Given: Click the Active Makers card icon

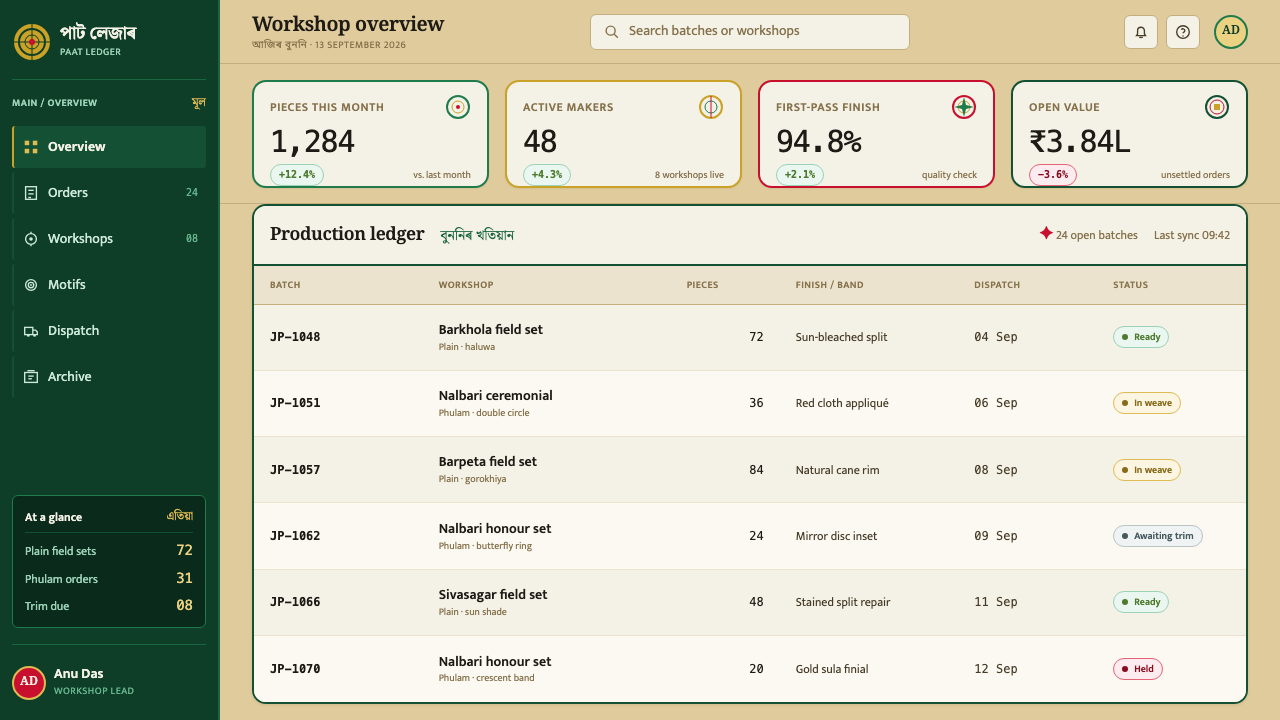Looking at the screenshot, I should [x=711, y=107].
